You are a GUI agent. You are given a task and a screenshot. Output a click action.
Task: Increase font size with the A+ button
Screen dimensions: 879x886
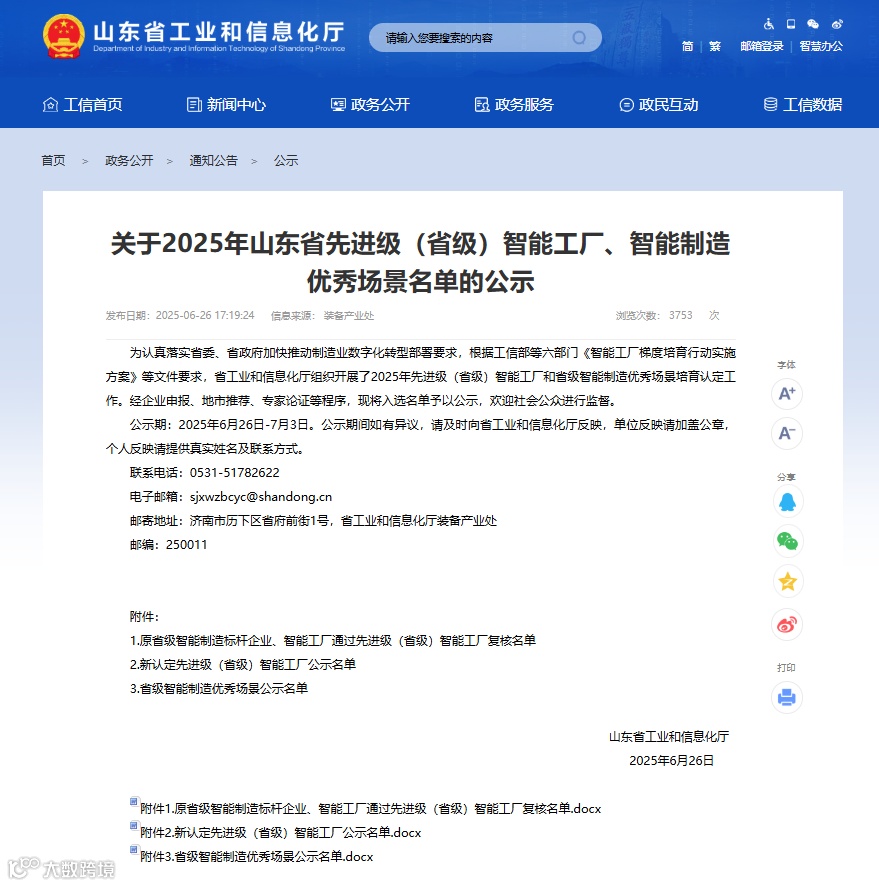point(787,393)
